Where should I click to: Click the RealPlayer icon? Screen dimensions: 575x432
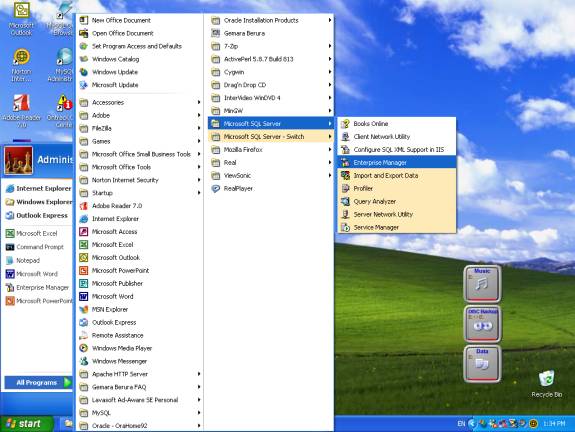[216, 188]
